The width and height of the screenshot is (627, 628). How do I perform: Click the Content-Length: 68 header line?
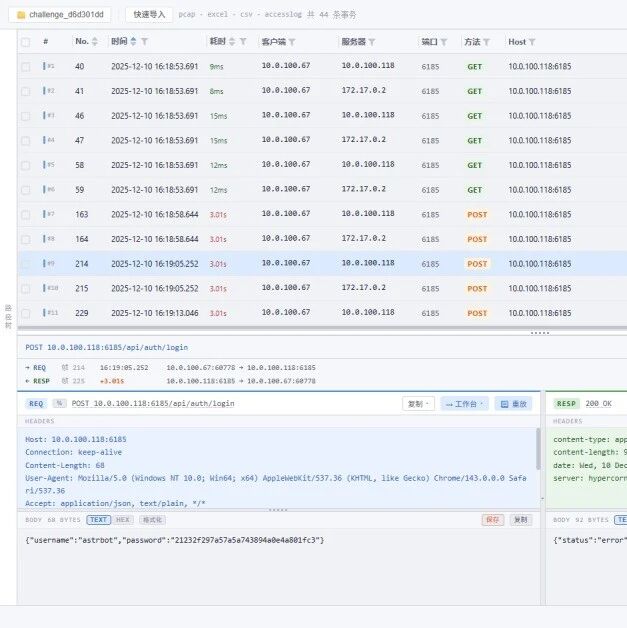tap(65, 465)
